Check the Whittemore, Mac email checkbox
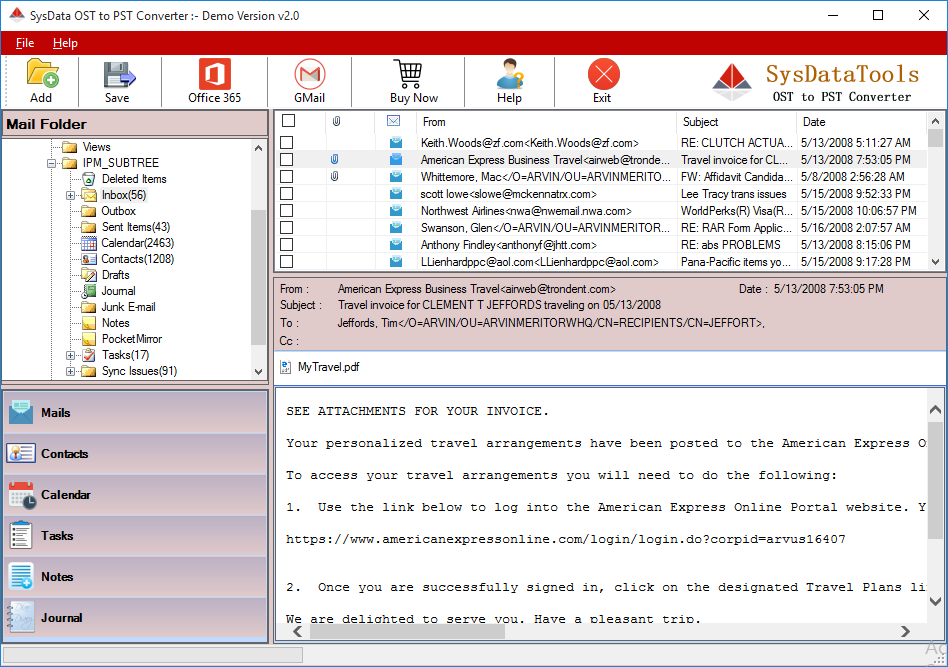The image size is (948, 667). coord(287,177)
